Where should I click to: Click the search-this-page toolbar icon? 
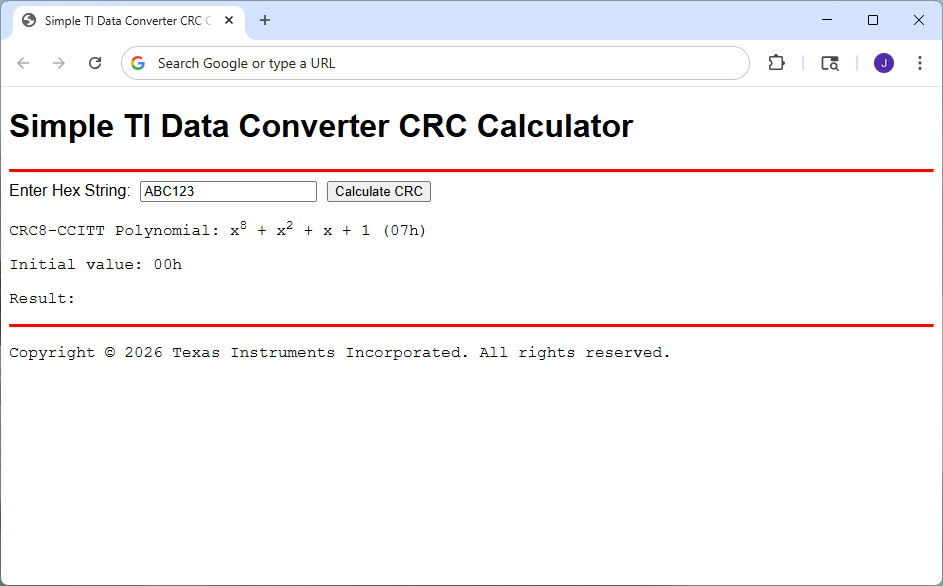tap(830, 62)
